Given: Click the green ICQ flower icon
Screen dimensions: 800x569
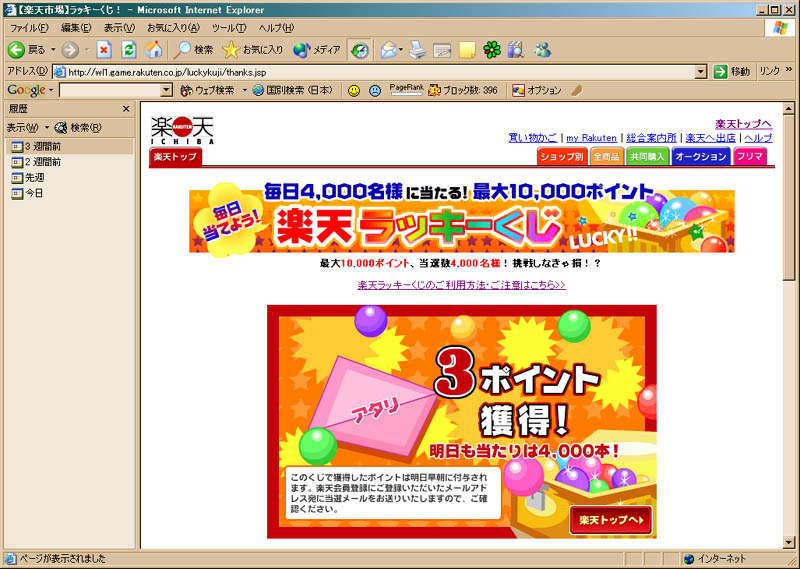Looking at the screenshot, I should (x=492, y=50).
